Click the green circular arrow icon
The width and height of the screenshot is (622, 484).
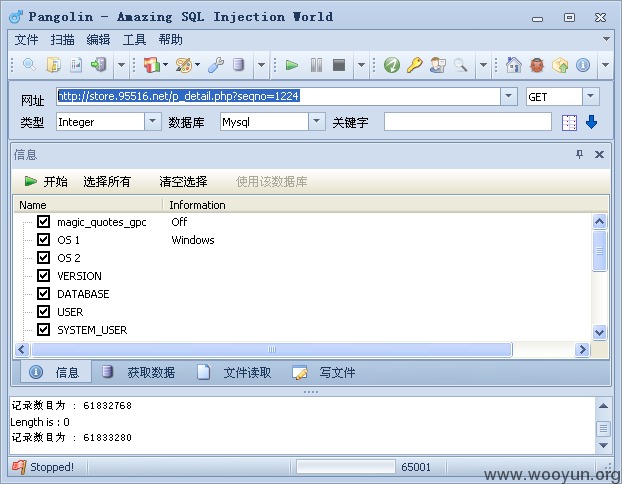tap(392, 65)
